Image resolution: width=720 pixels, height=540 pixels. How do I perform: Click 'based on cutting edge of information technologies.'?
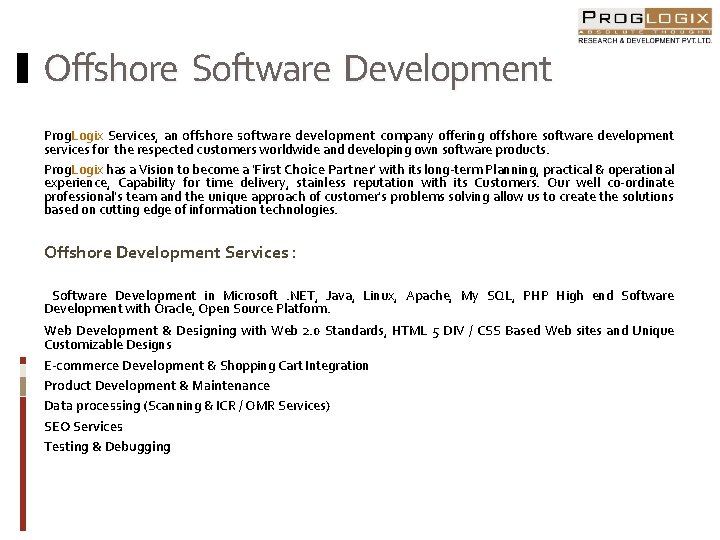click(x=191, y=210)
